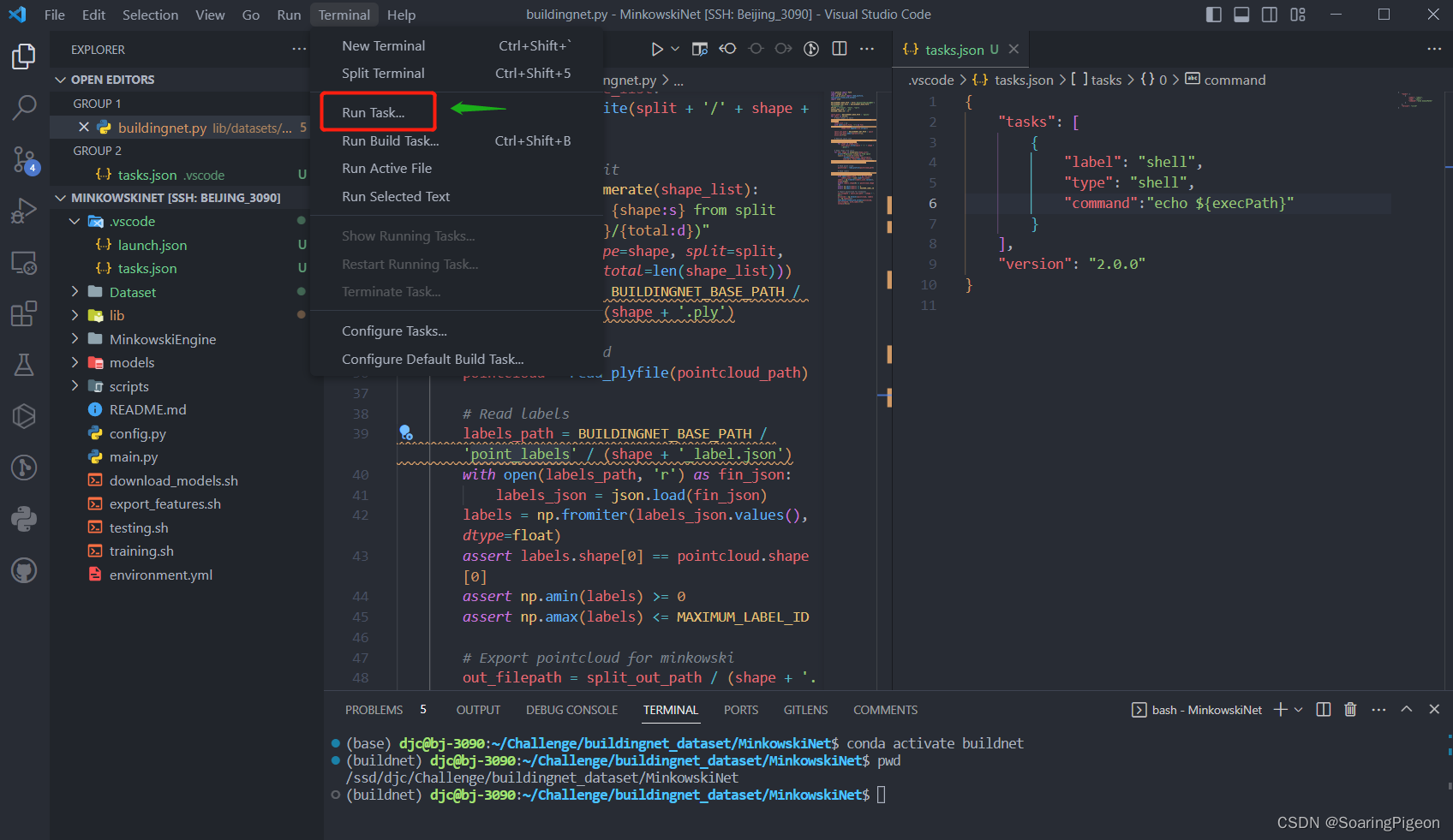Maximize the panel with chevron up
This screenshot has height=840, width=1453.
coord(1407,709)
